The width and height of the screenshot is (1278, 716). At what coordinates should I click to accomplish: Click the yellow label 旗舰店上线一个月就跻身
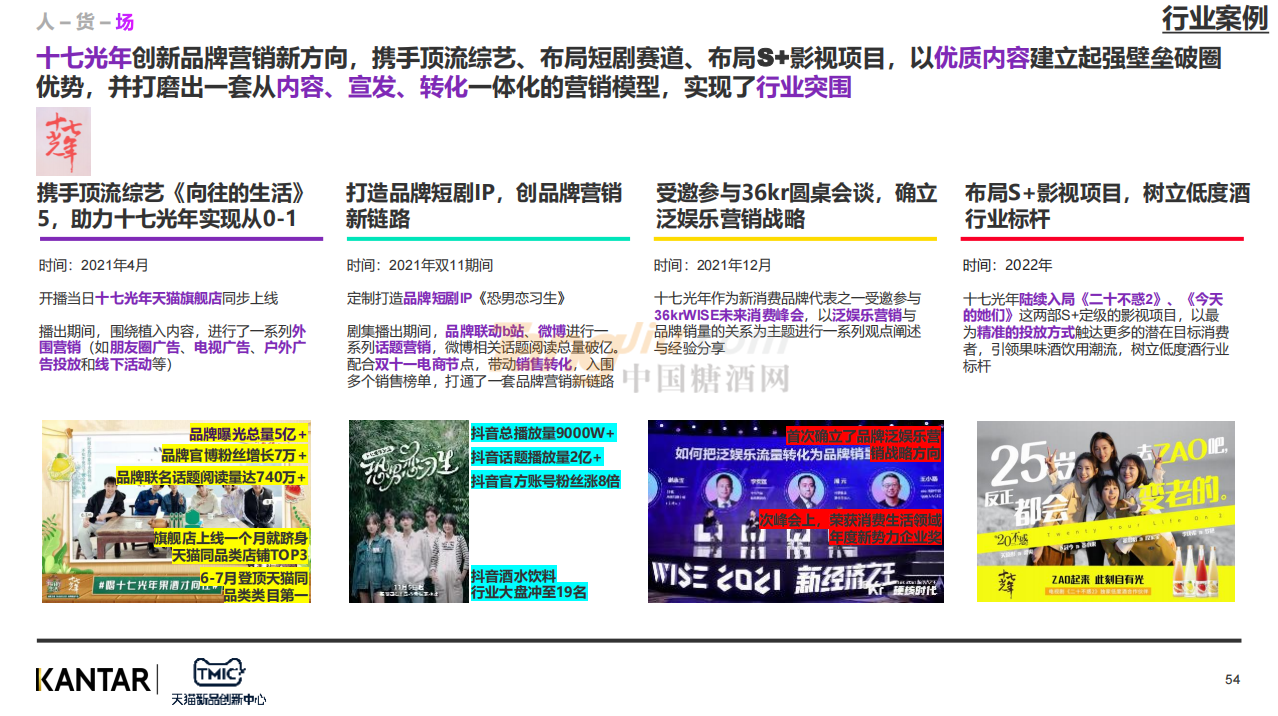(x=231, y=538)
